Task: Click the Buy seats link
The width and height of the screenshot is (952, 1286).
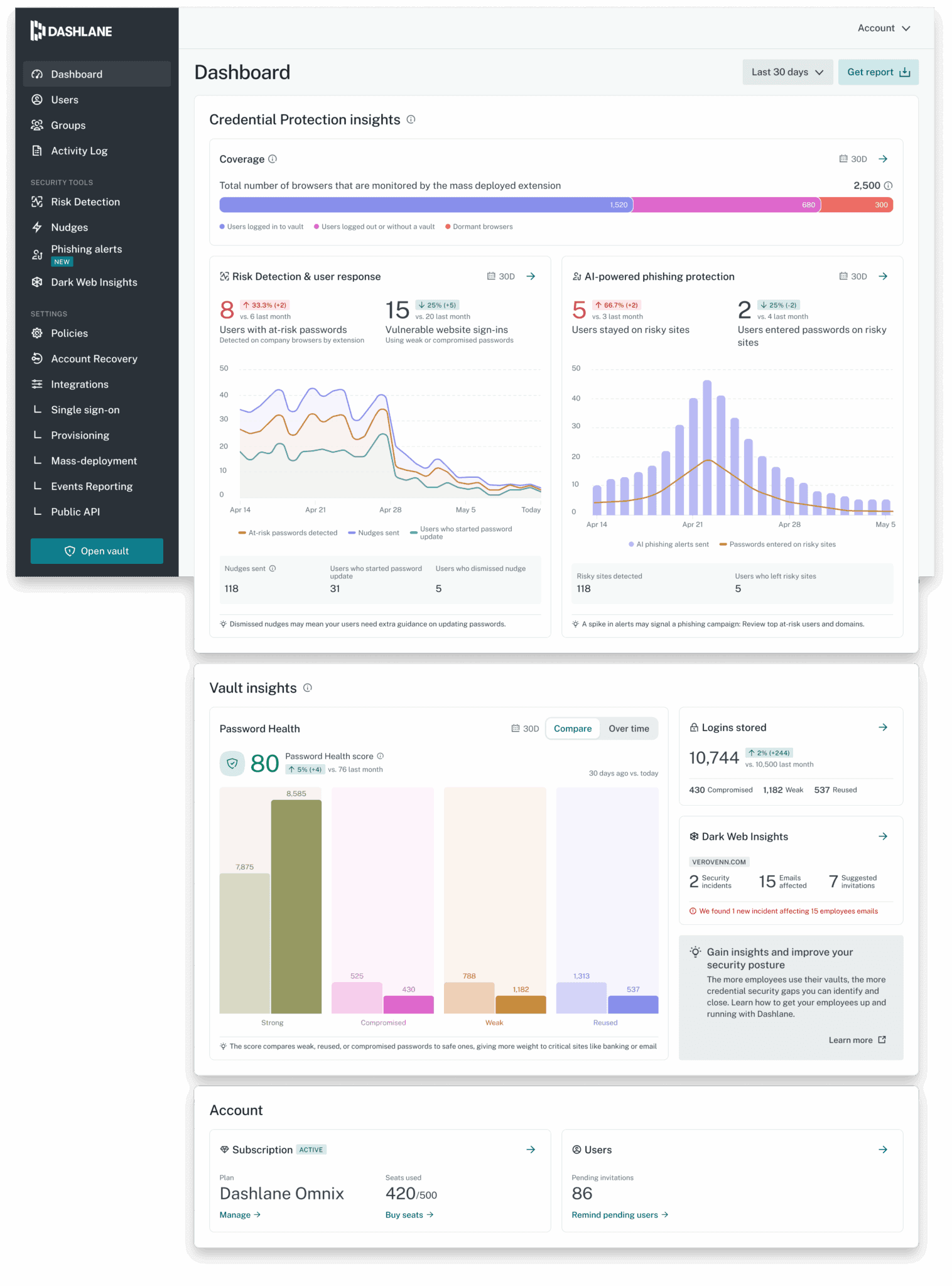Action: 409,1215
